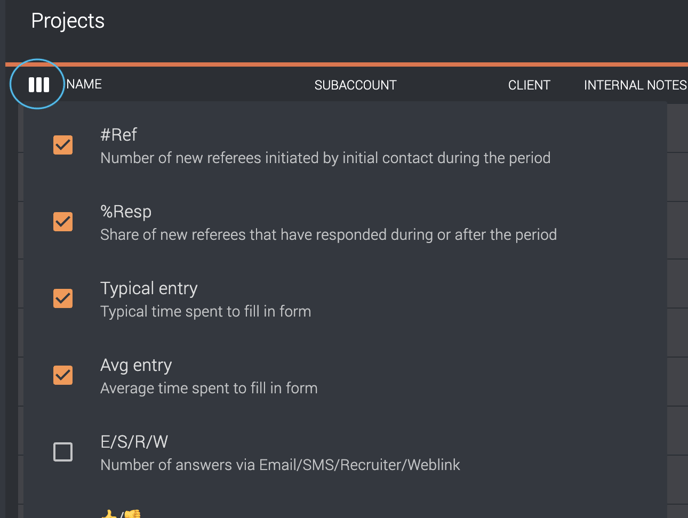The height and width of the screenshot is (518, 688).
Task: Turn off the Avg entry checkbox
Action: click(x=63, y=375)
